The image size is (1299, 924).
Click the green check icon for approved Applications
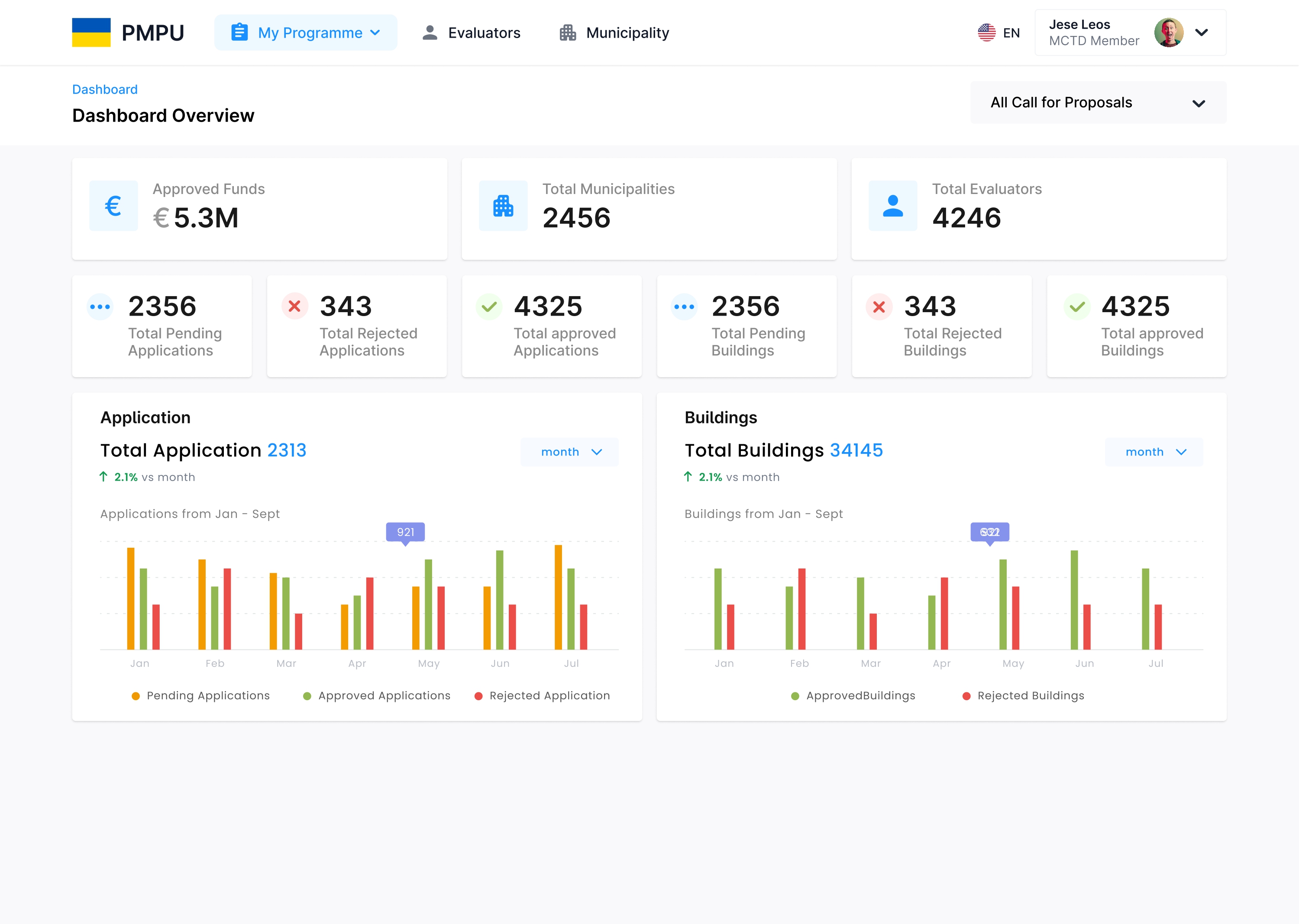pyautogui.click(x=489, y=307)
